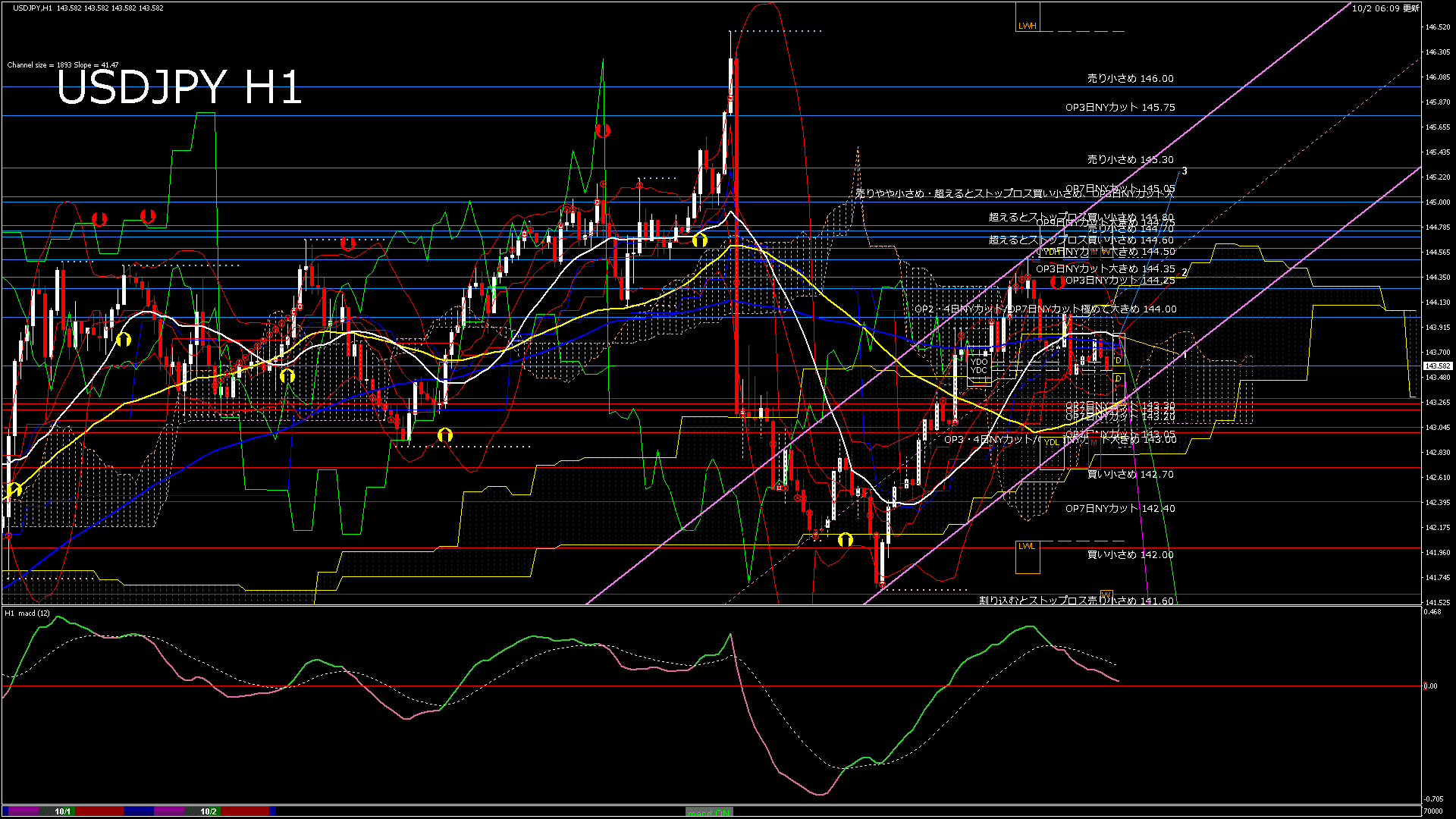Click the red arrow signal right of YDH label

1057,282
